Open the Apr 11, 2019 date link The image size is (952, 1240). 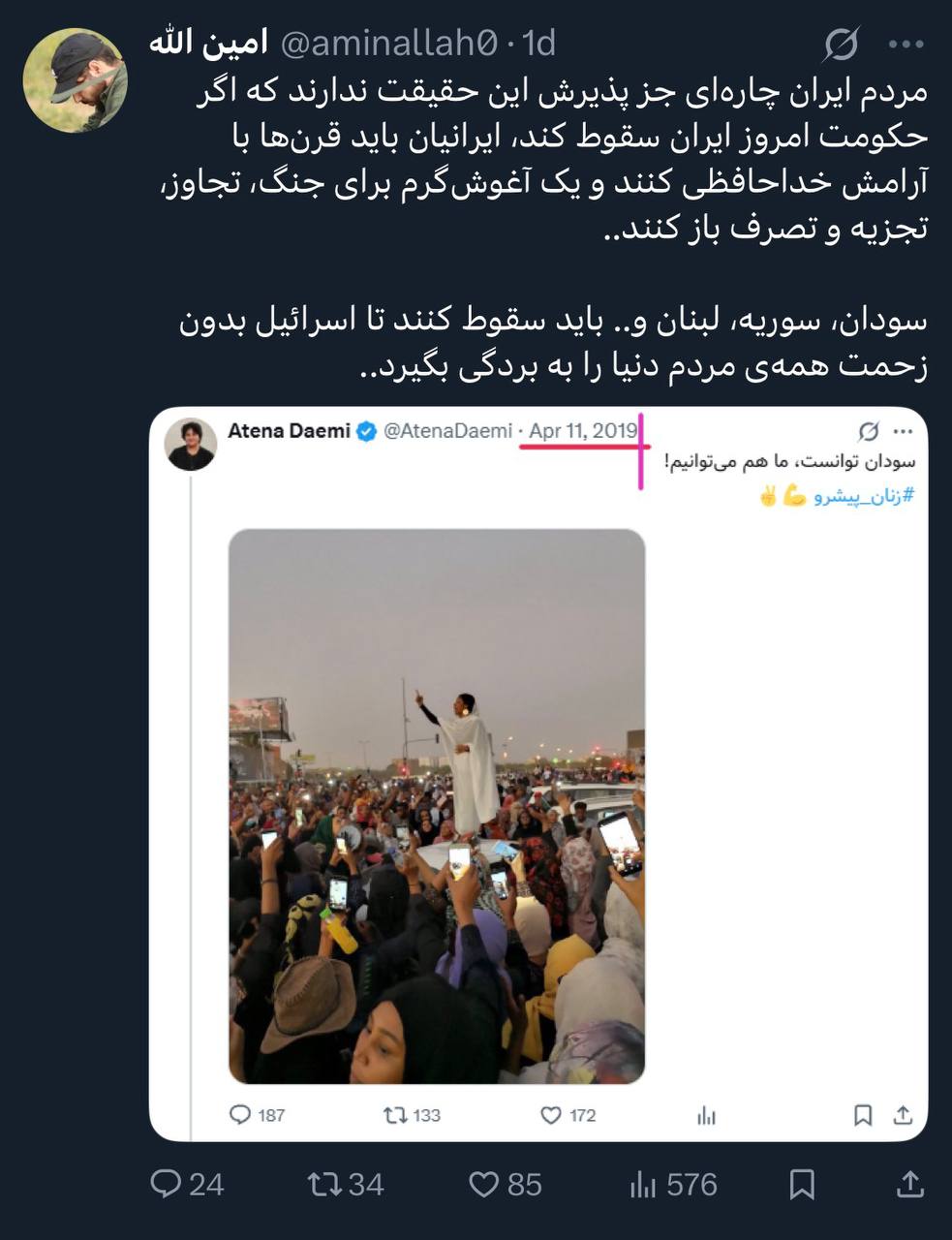click(583, 431)
